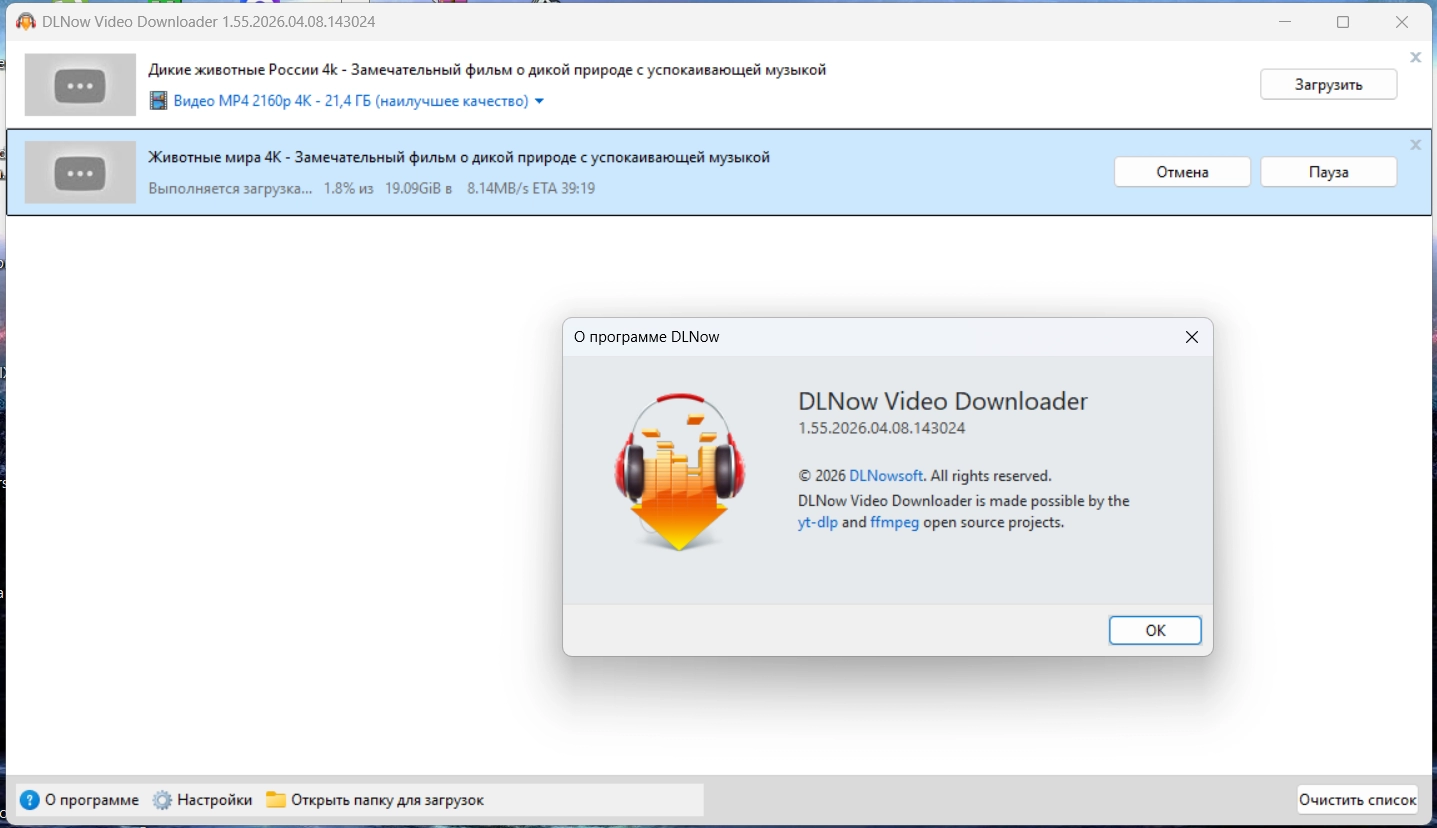Click the film icon beside Видео MP4 format

click(x=158, y=101)
